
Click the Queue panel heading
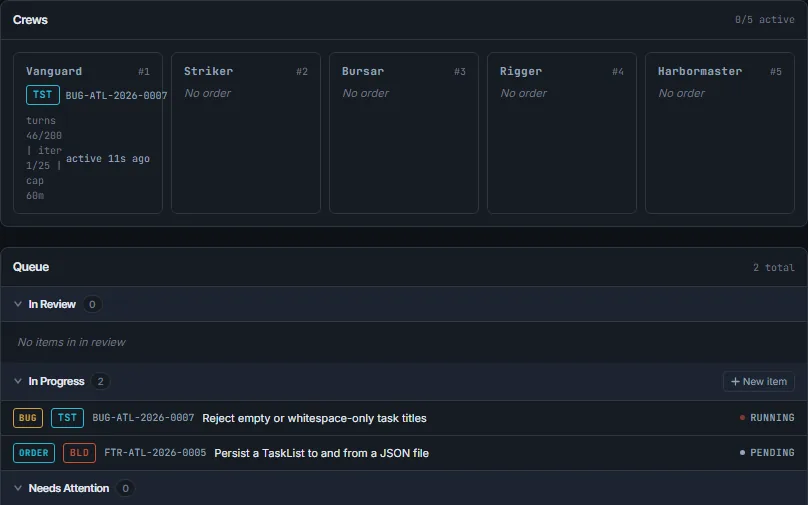tap(31, 267)
